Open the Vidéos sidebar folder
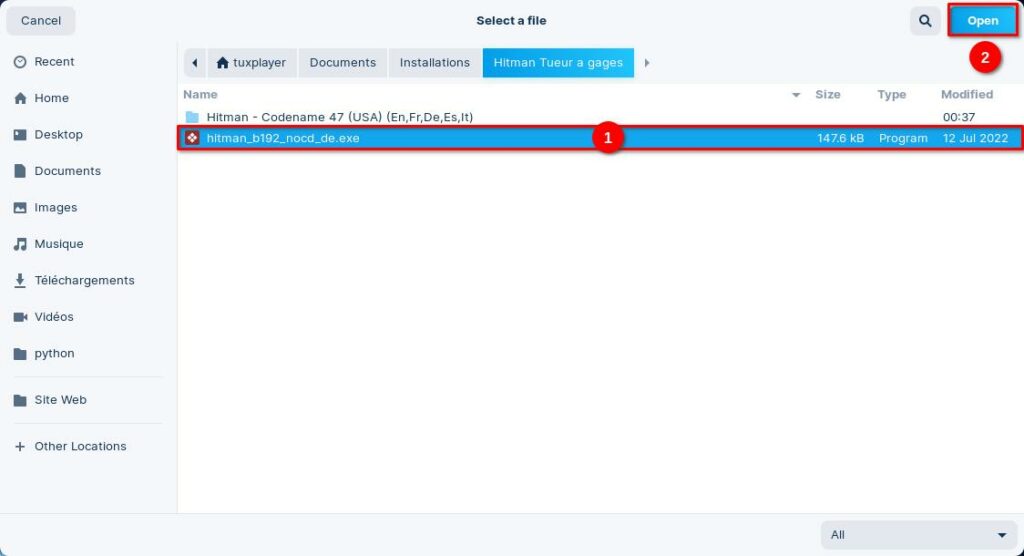The image size is (1024, 556). coord(54,317)
